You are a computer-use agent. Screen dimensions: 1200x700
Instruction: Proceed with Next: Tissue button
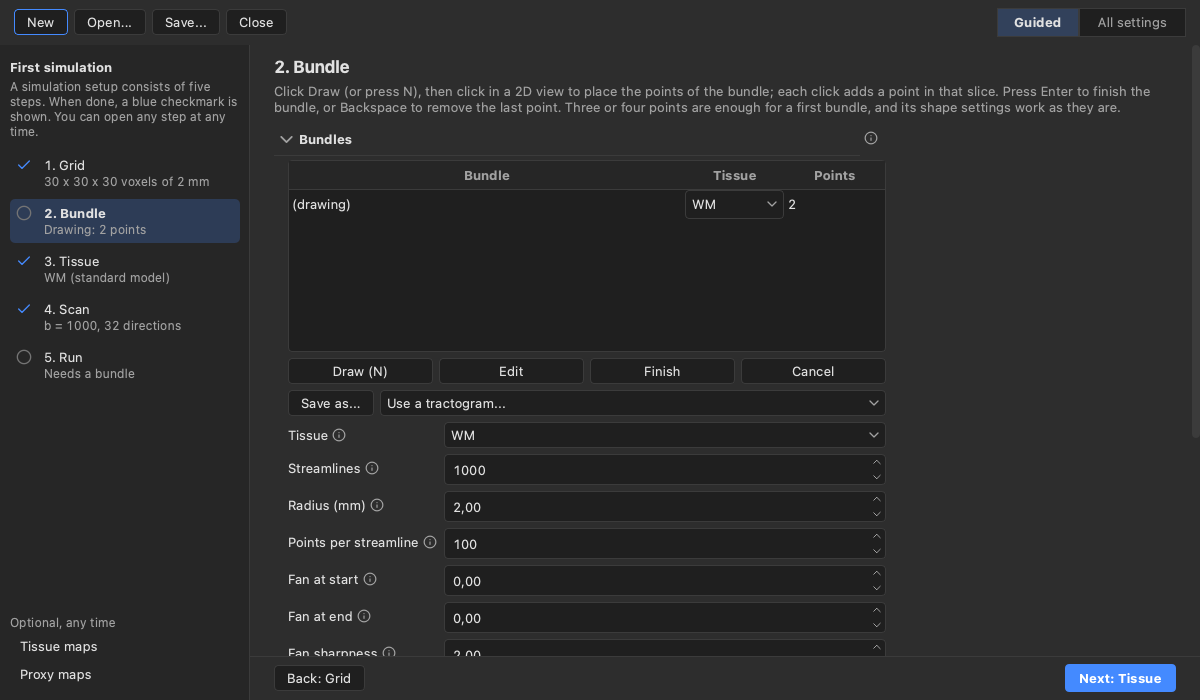point(1120,678)
